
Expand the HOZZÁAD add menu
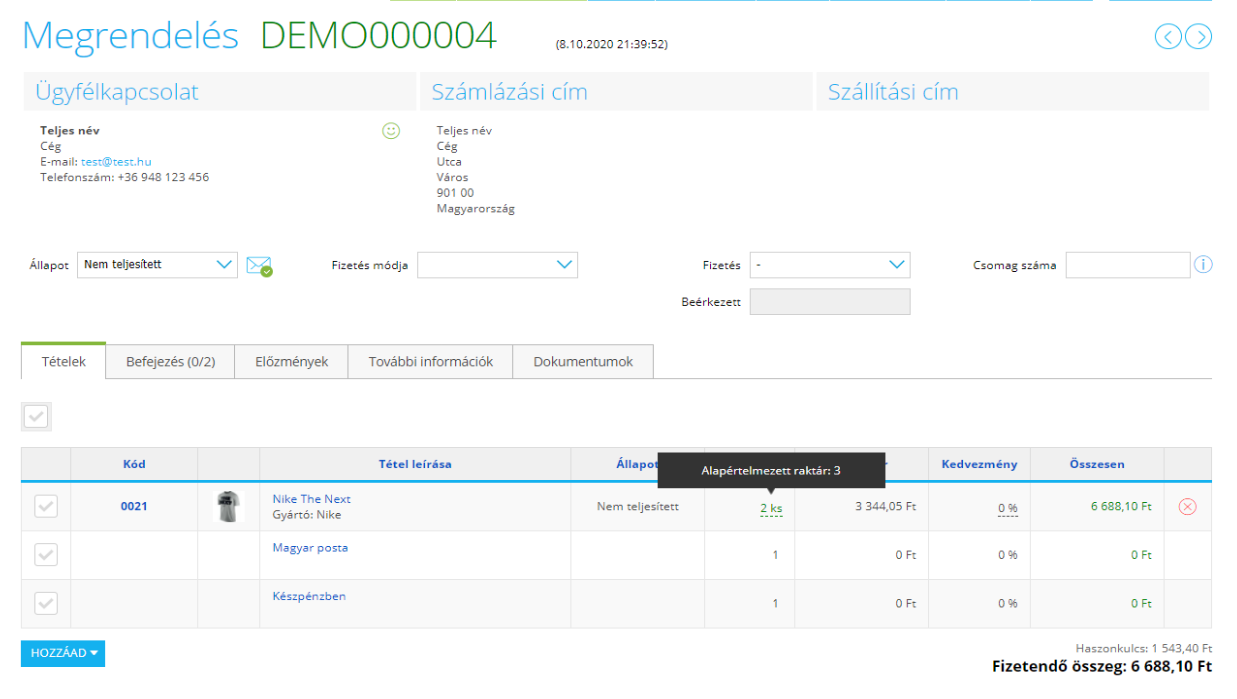63,653
